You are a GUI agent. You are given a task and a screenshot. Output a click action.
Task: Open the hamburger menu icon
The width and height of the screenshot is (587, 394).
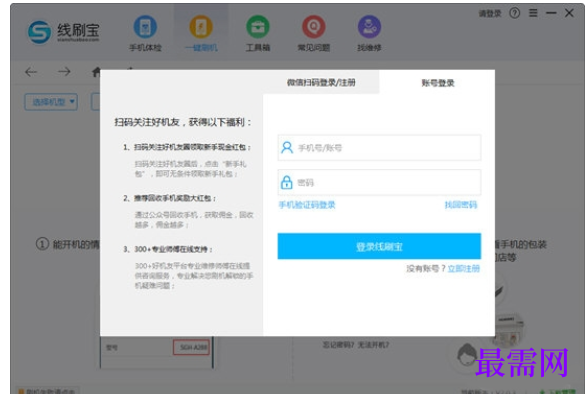click(533, 13)
